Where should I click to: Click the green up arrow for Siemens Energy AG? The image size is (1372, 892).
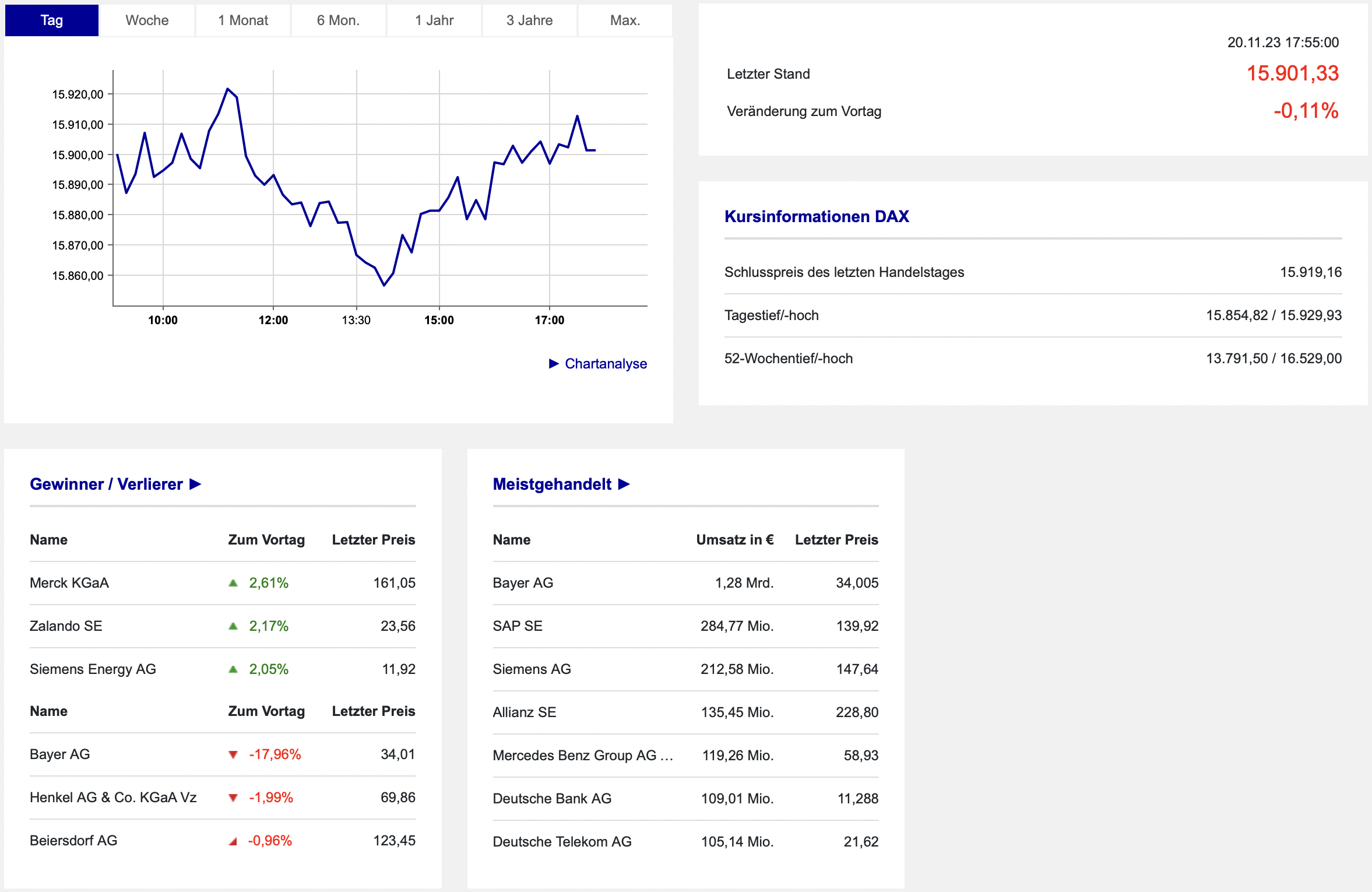[233, 669]
